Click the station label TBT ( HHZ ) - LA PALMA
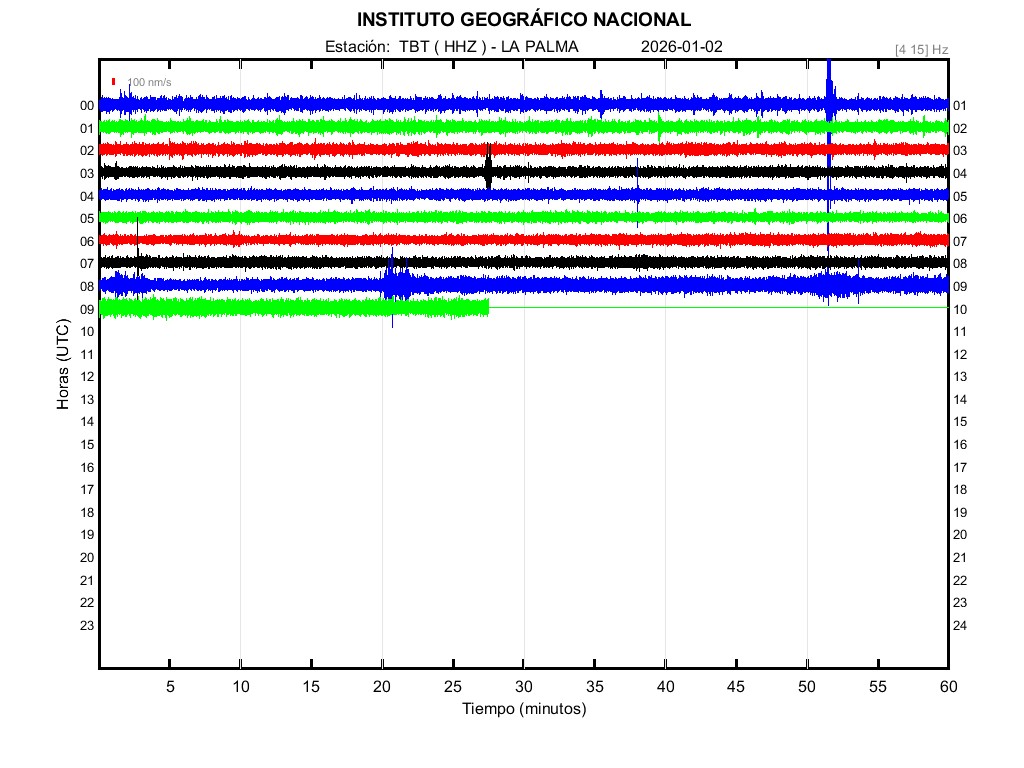 click(x=452, y=46)
